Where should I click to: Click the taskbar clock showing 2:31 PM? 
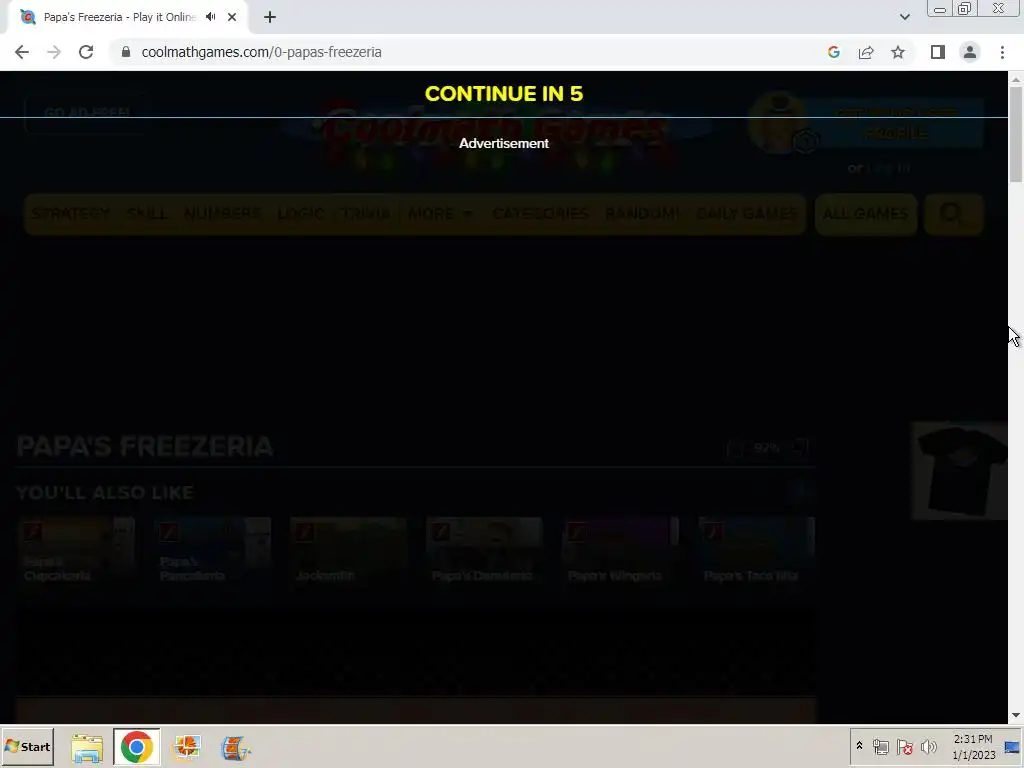point(973,746)
